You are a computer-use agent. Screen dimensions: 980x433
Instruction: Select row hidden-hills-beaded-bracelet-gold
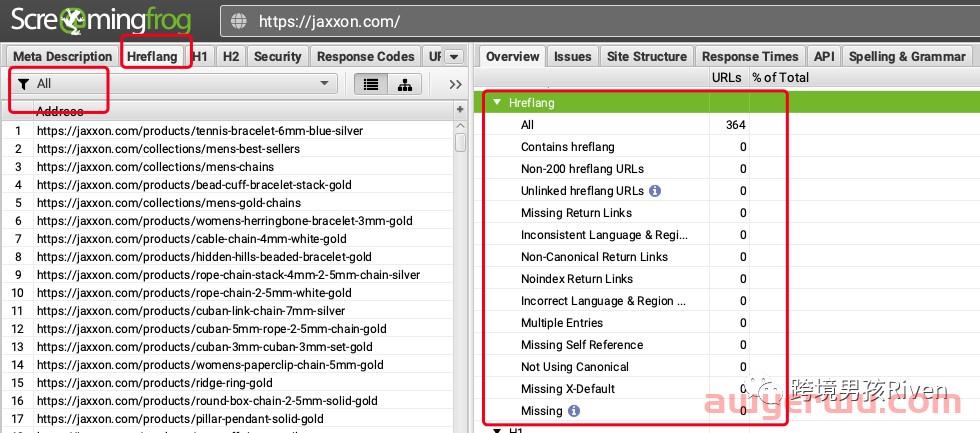pos(228,257)
